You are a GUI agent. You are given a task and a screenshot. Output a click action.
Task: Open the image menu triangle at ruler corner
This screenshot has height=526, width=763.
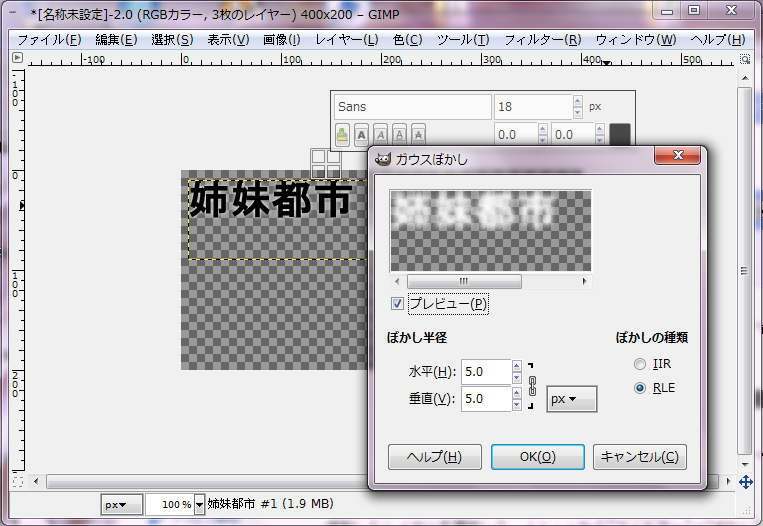[18, 58]
